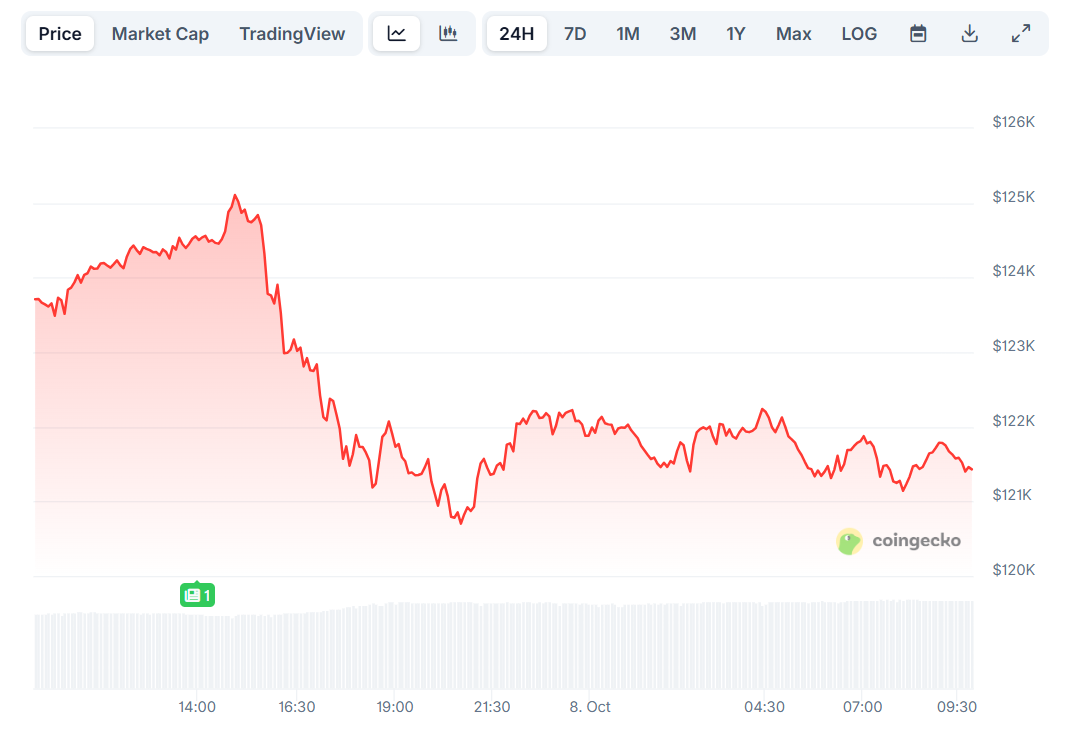Image resolution: width=1079 pixels, height=731 pixels.
Task: Select the 1M time range
Action: point(628,33)
